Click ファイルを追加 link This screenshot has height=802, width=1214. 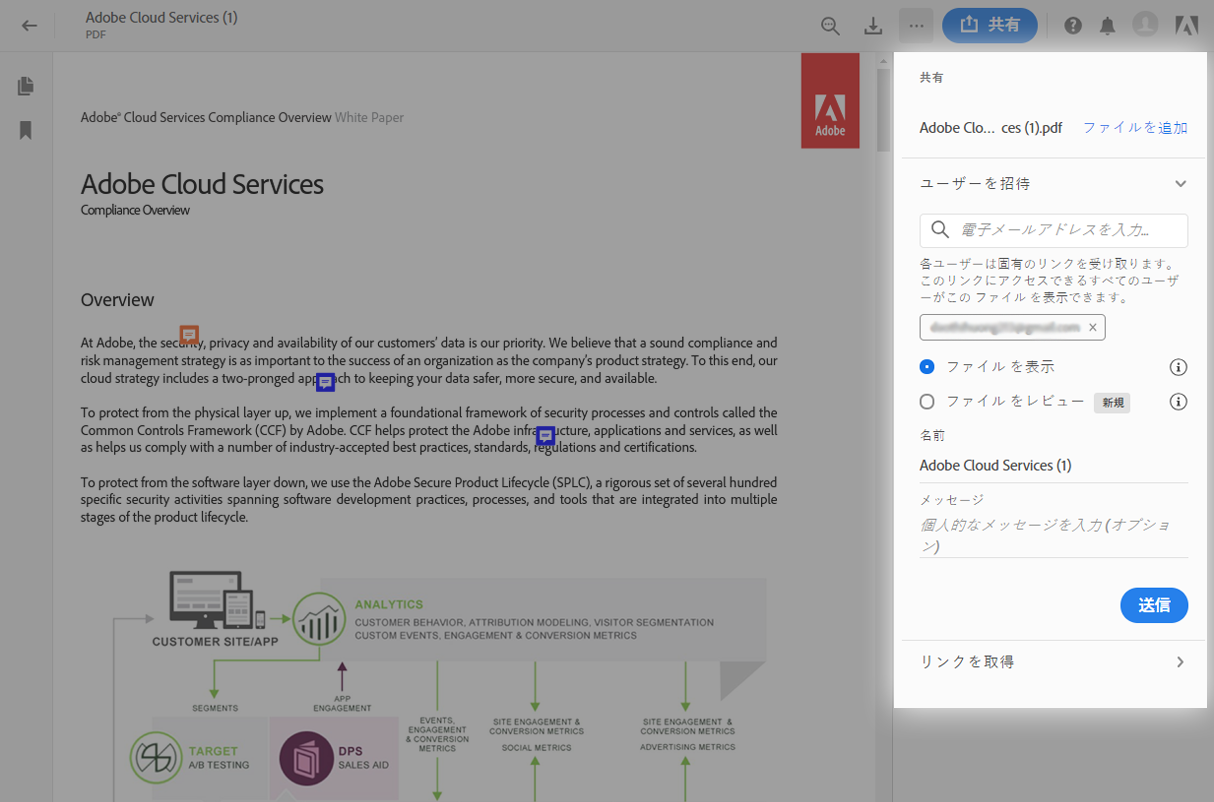(x=1135, y=128)
